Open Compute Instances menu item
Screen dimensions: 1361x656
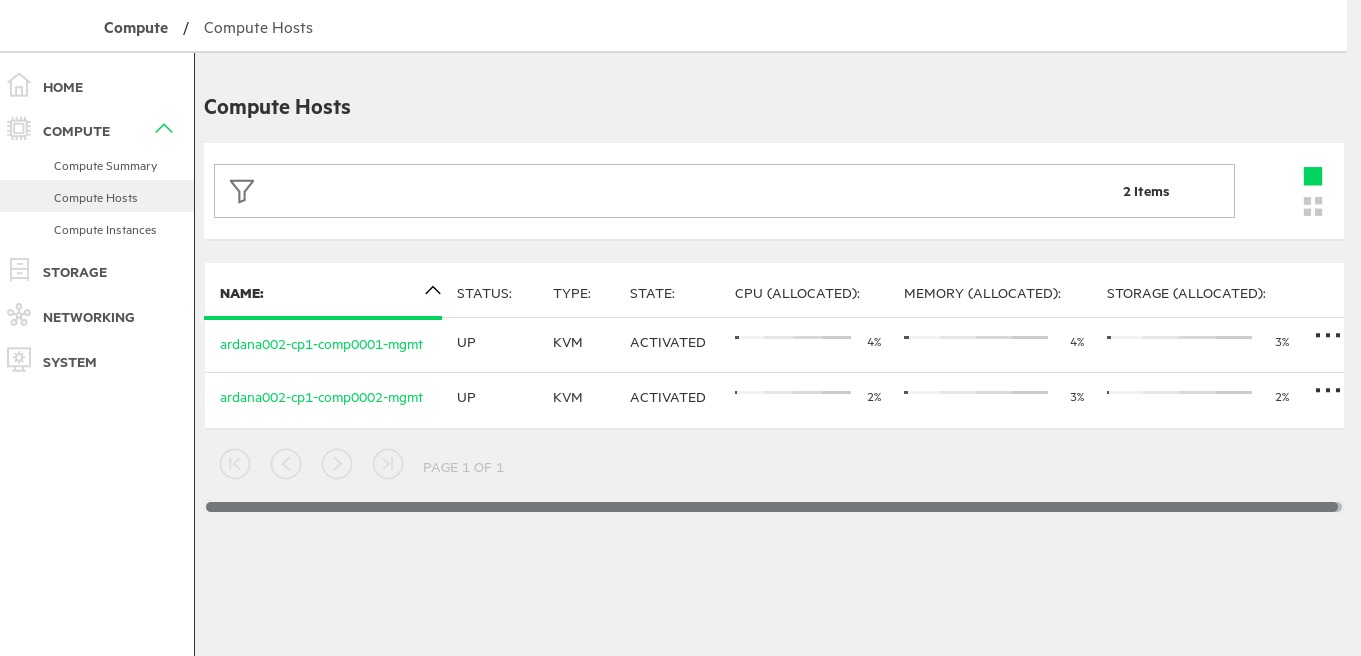tap(105, 230)
